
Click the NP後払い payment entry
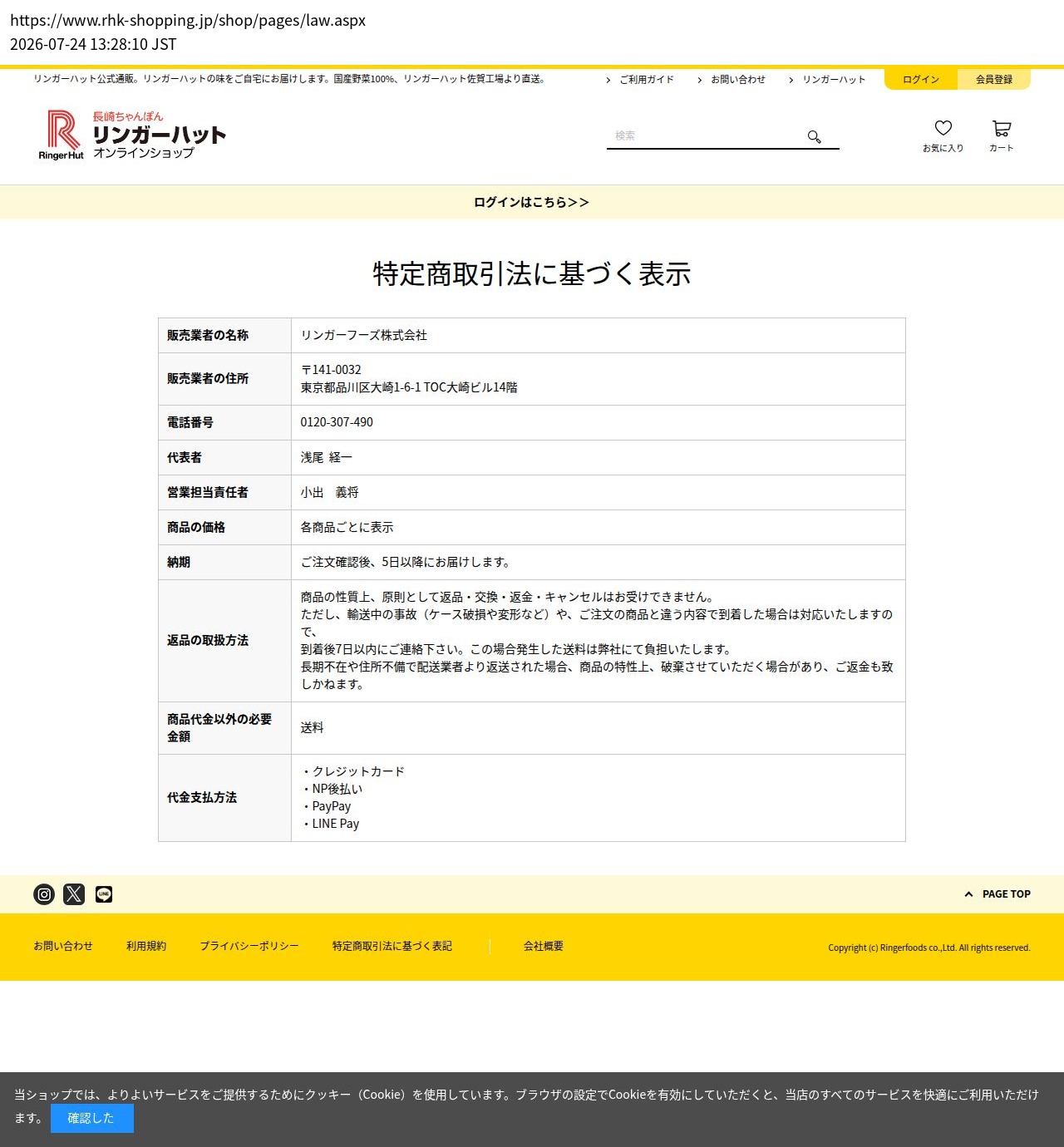pyautogui.click(x=332, y=789)
